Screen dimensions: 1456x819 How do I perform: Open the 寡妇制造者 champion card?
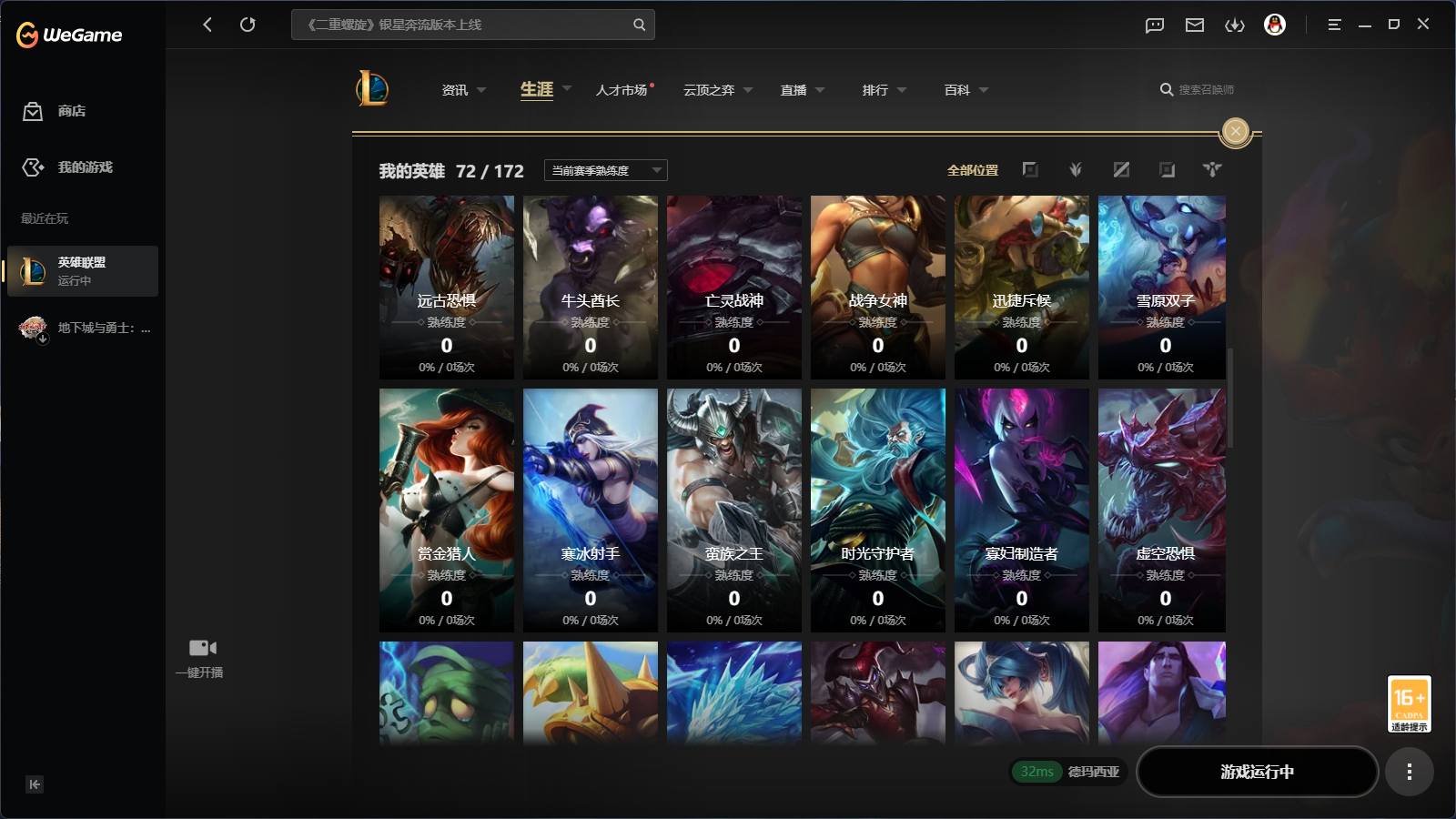1022,511
